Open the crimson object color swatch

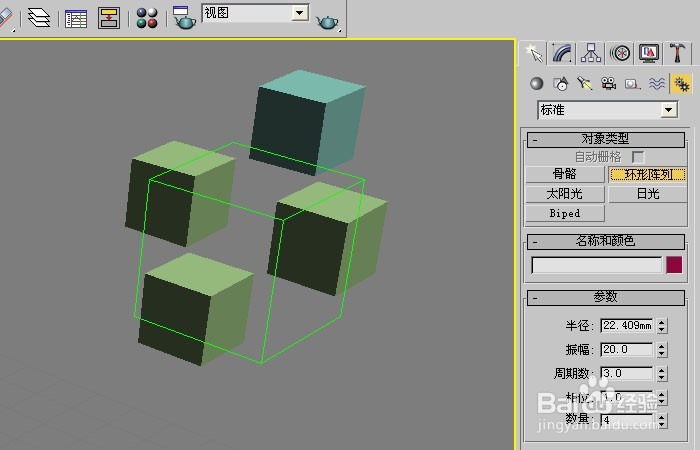(674, 265)
